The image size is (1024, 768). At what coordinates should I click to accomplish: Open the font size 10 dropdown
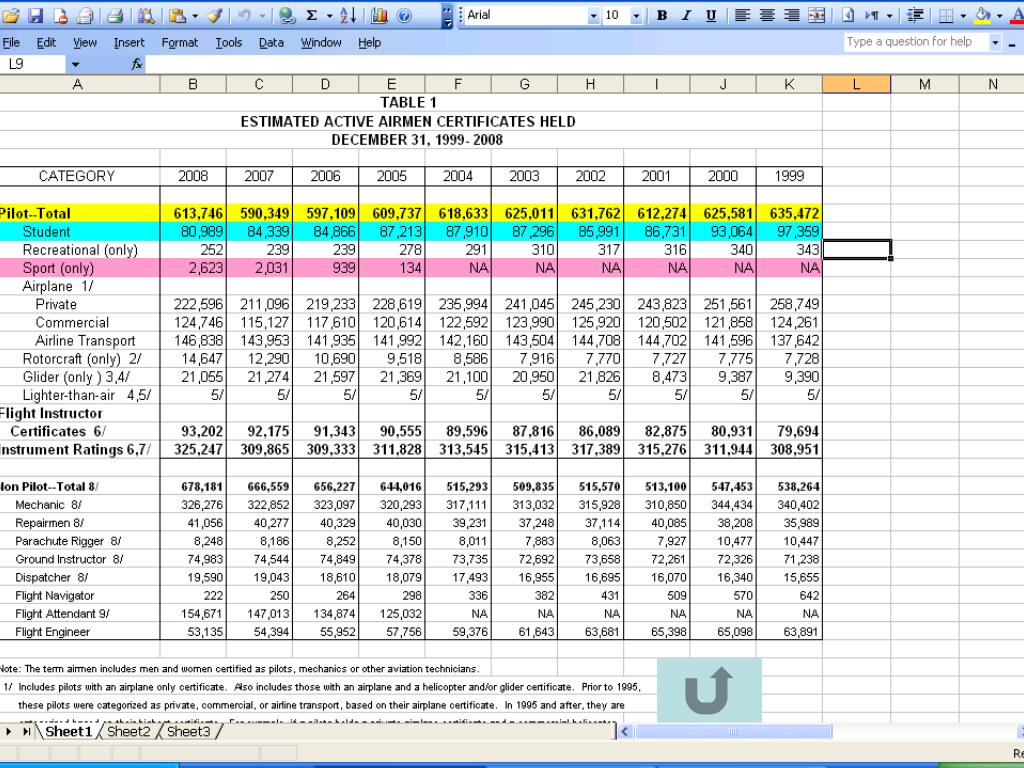point(636,15)
